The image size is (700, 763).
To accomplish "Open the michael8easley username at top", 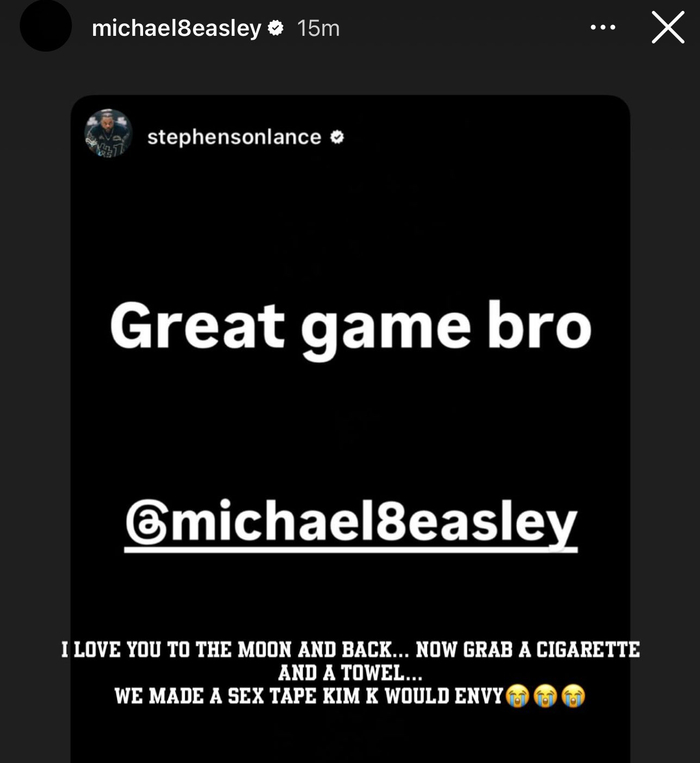I will (x=176, y=28).
